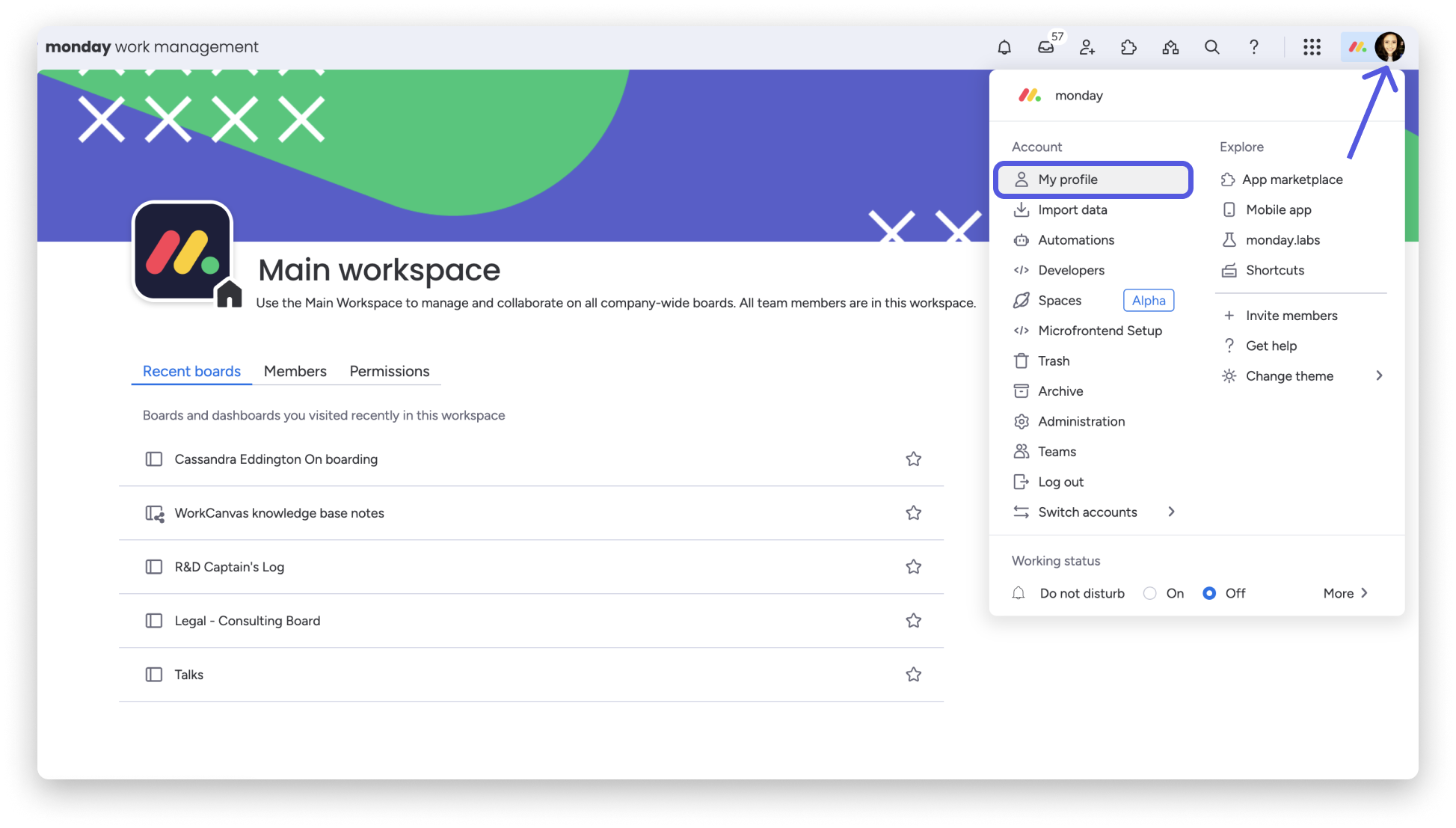Click the board icon beside R&D Captain's Log
1456x828 pixels.
(x=153, y=567)
